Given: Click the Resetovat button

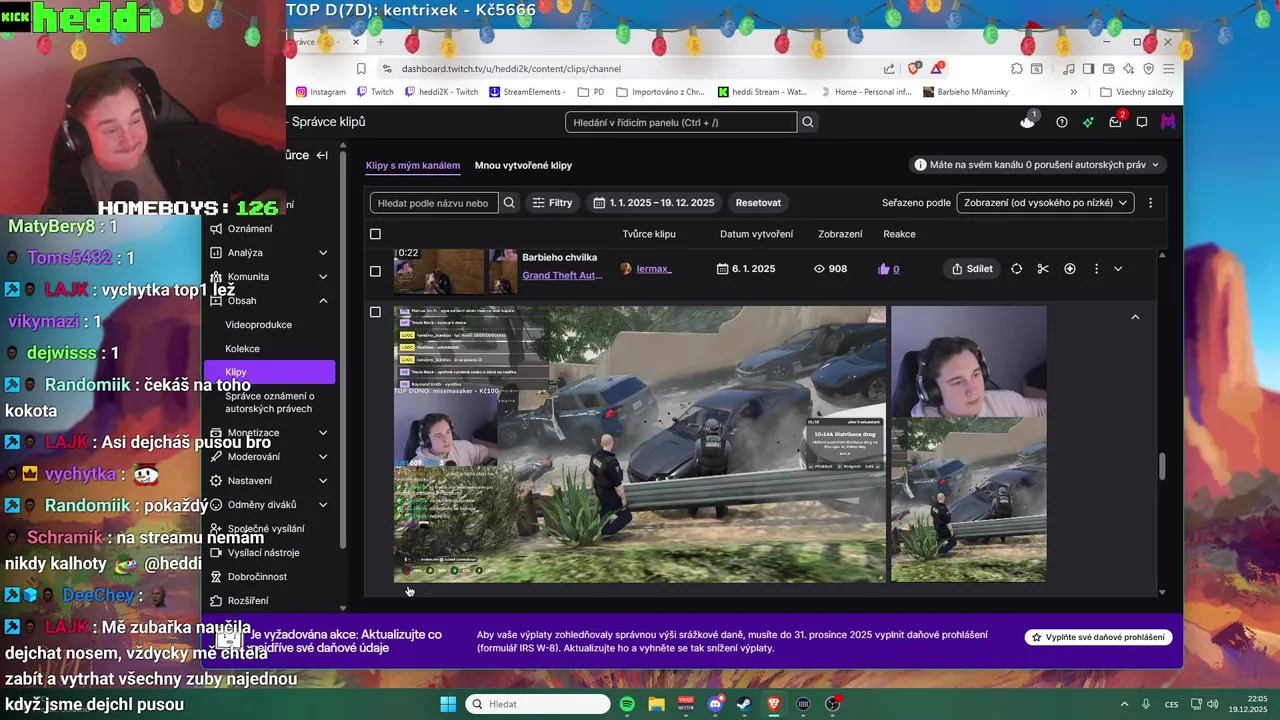Looking at the screenshot, I should coord(758,202).
